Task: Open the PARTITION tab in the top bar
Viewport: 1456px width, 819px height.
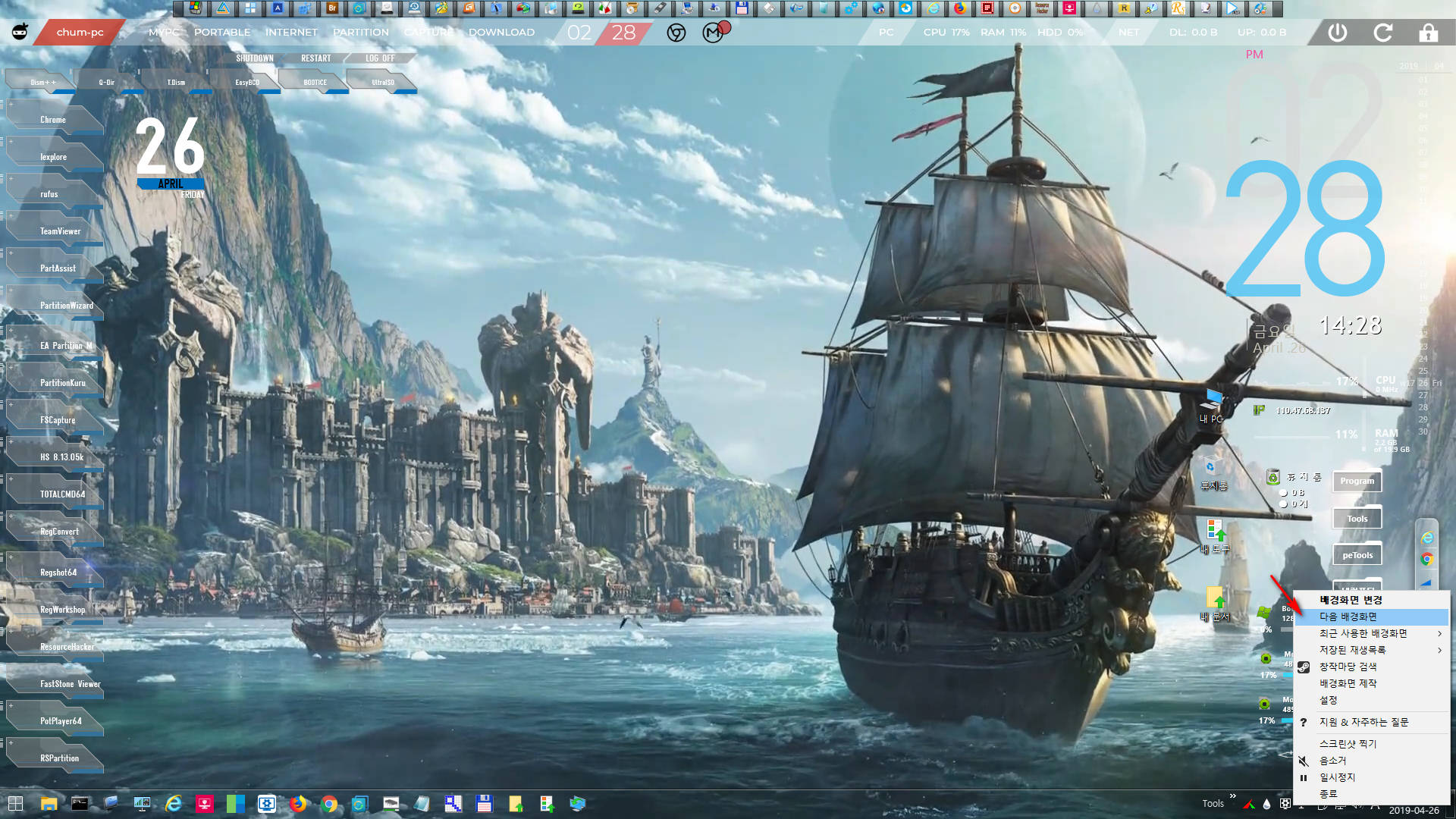Action: tap(361, 33)
